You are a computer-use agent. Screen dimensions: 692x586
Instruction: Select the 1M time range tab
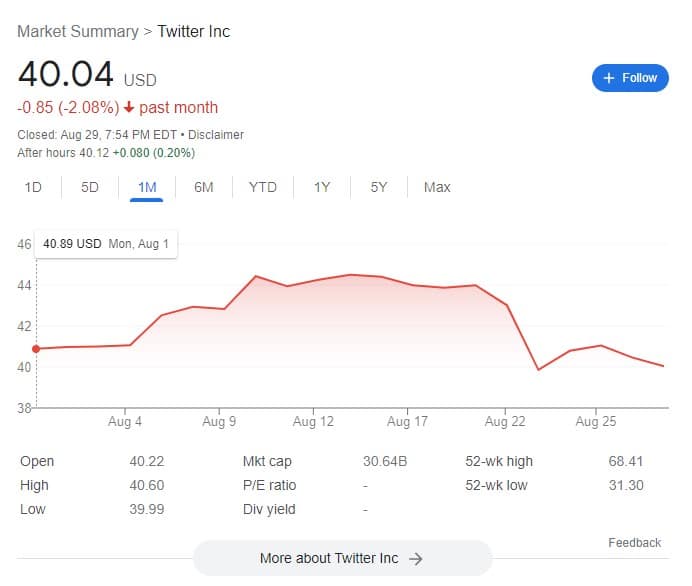(147, 187)
